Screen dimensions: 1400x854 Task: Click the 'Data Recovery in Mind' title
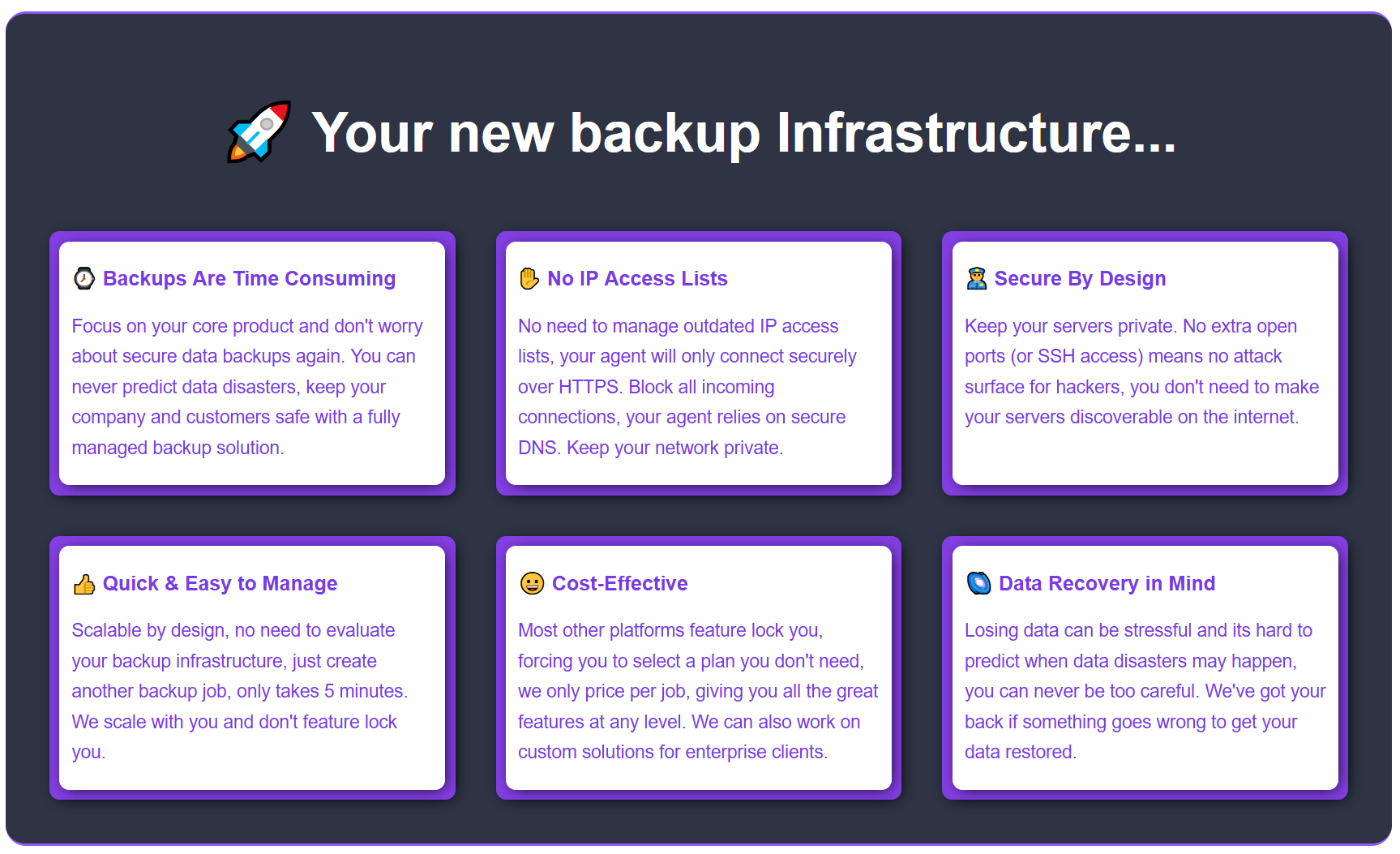click(1107, 584)
